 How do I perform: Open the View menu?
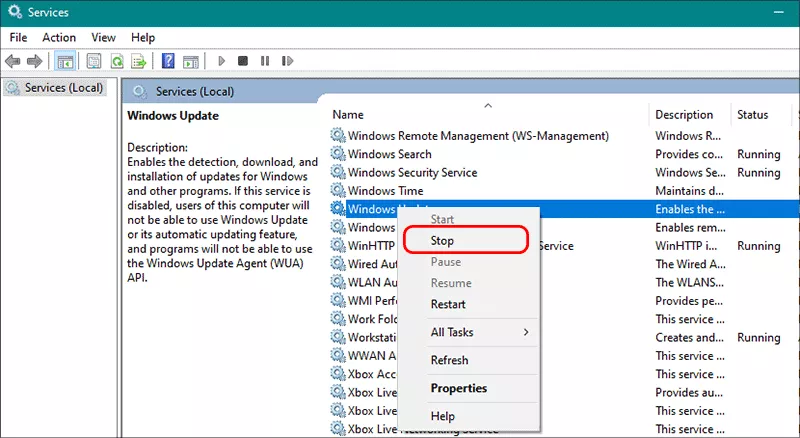pyautogui.click(x=104, y=37)
